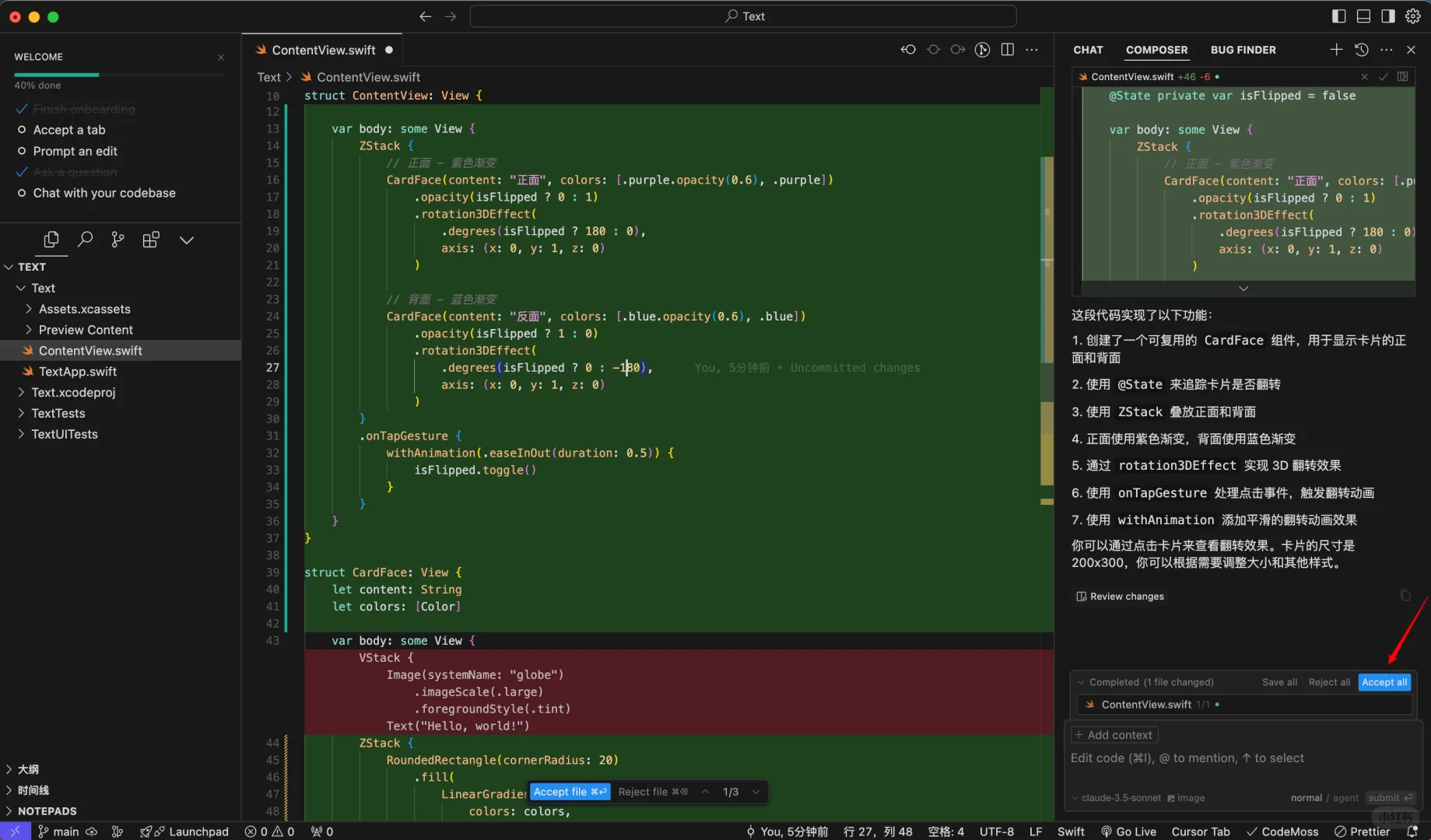Start a new composer with plus icon
Screen dimensions: 1431x840
(1336, 50)
